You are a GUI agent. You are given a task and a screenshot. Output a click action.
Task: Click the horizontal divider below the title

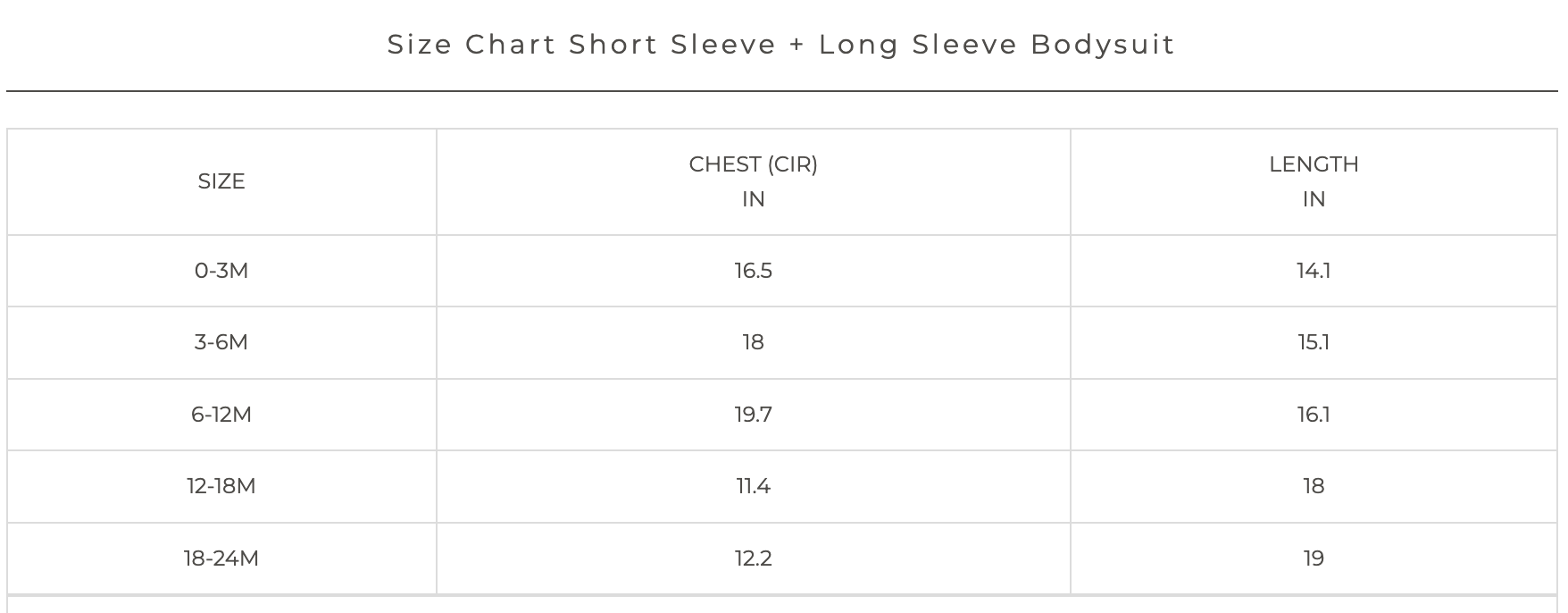781,91
